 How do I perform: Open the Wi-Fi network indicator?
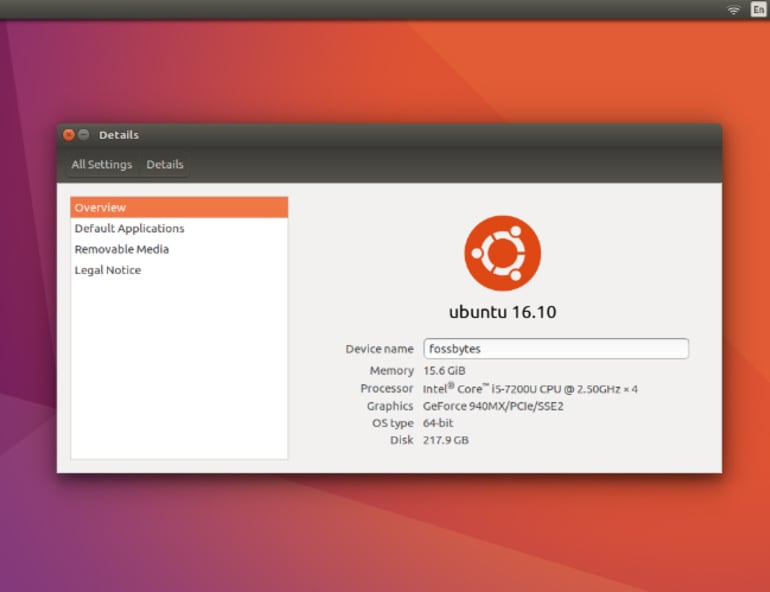(x=733, y=10)
